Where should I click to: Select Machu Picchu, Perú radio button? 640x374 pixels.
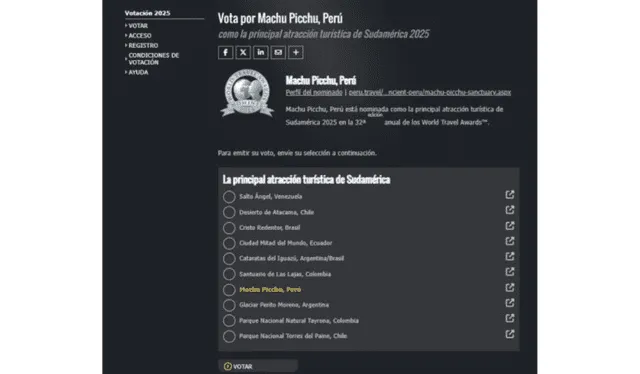click(x=229, y=290)
